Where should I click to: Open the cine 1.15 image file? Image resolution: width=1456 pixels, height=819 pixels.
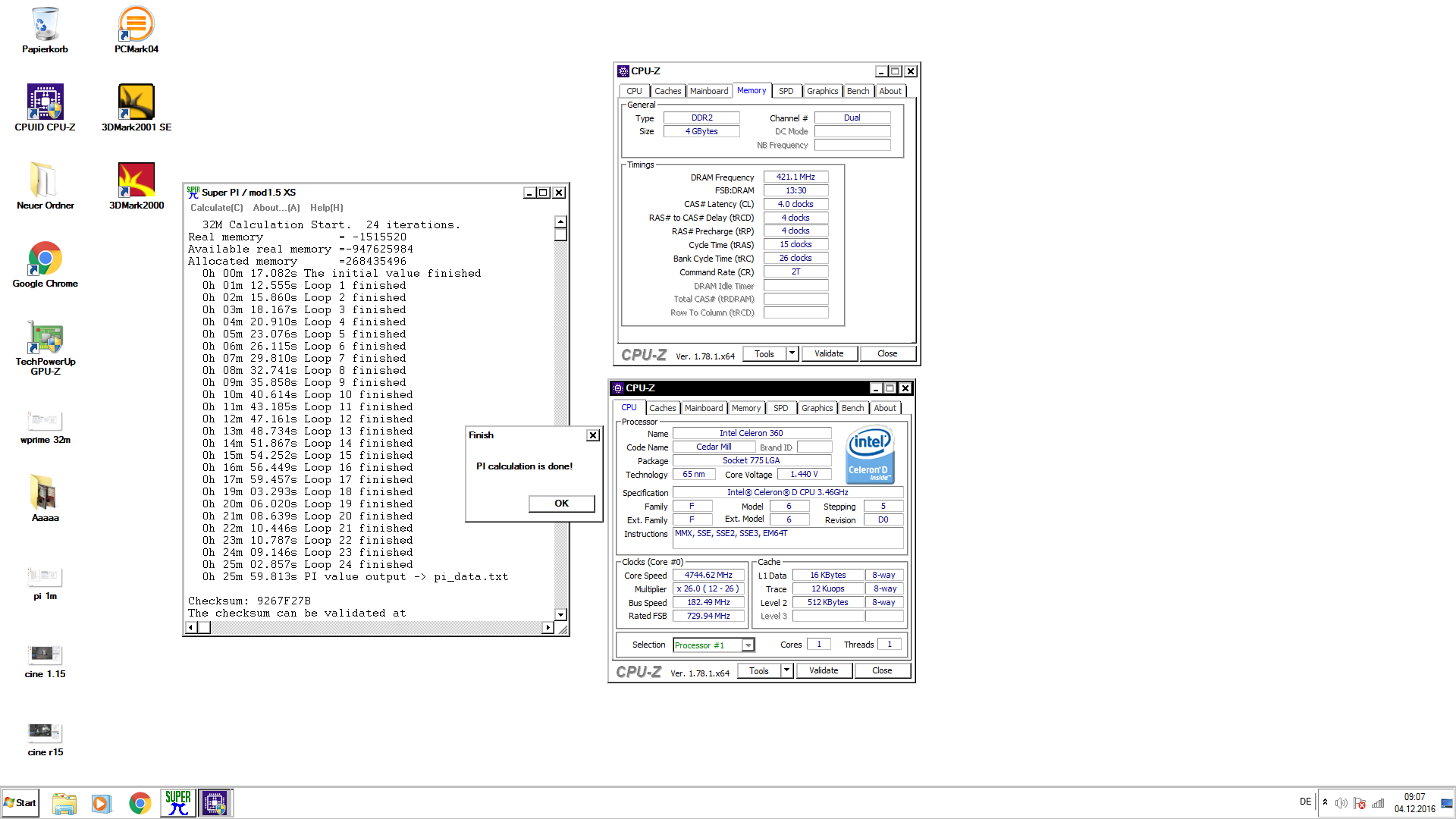click(x=45, y=661)
